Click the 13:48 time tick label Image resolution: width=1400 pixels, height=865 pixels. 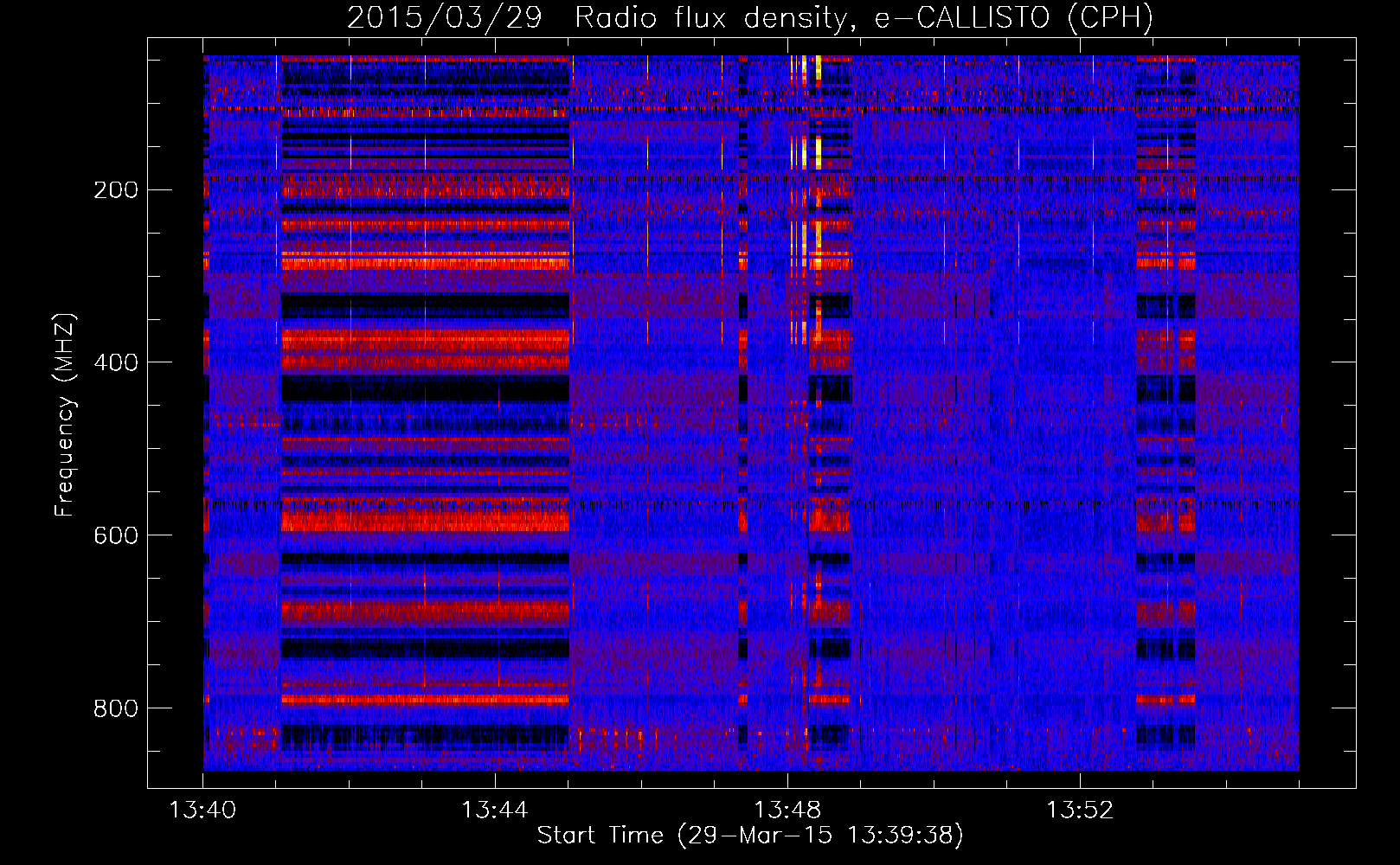click(787, 811)
